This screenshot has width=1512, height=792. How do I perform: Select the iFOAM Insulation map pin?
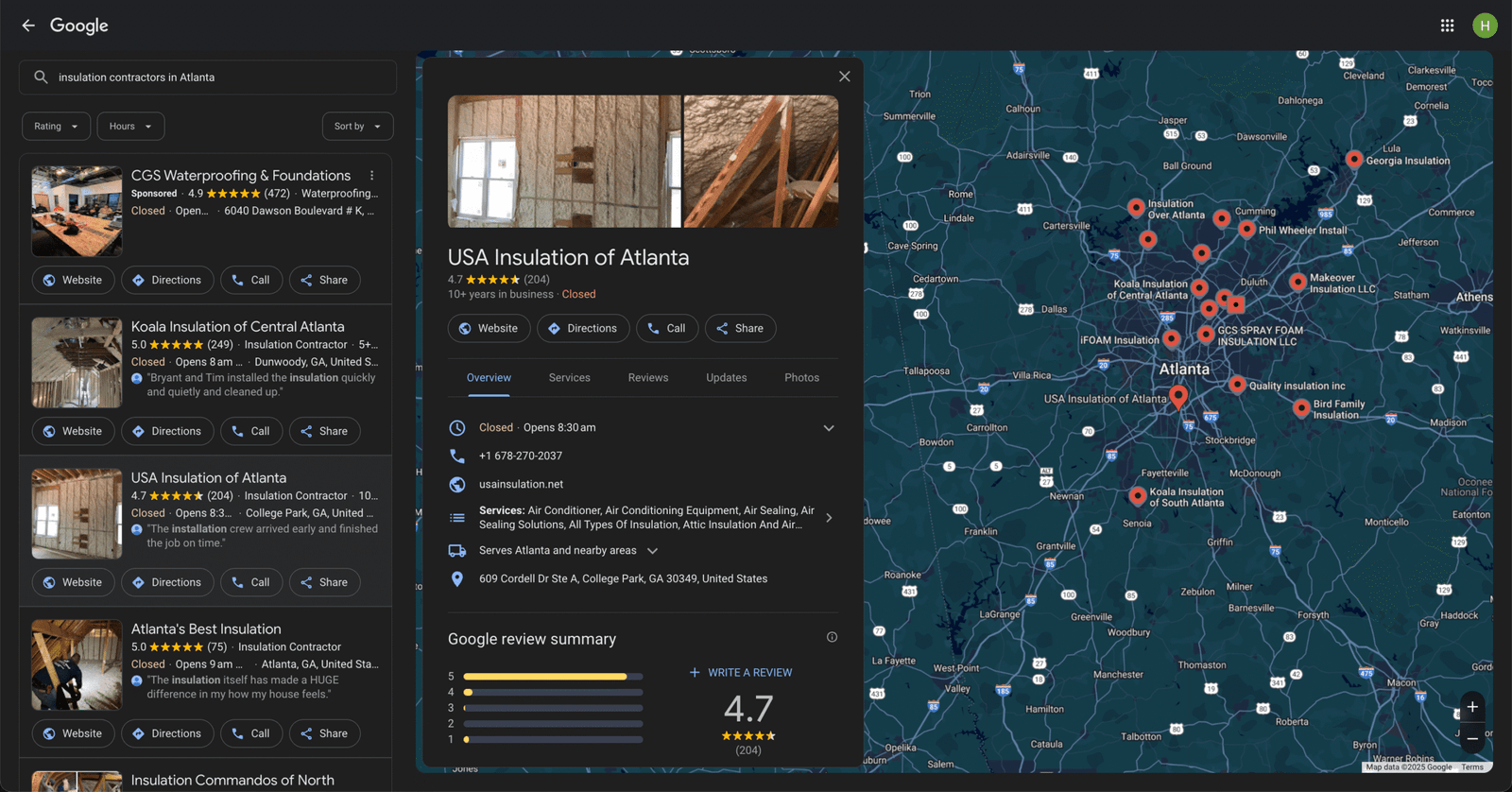tap(1171, 337)
